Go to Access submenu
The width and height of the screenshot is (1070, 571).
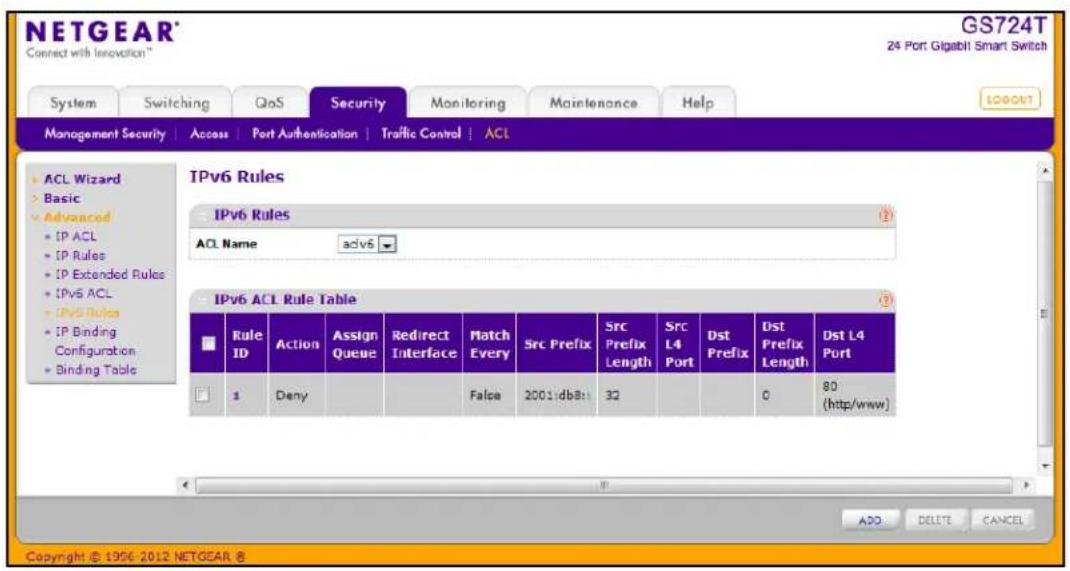pyautogui.click(x=209, y=134)
